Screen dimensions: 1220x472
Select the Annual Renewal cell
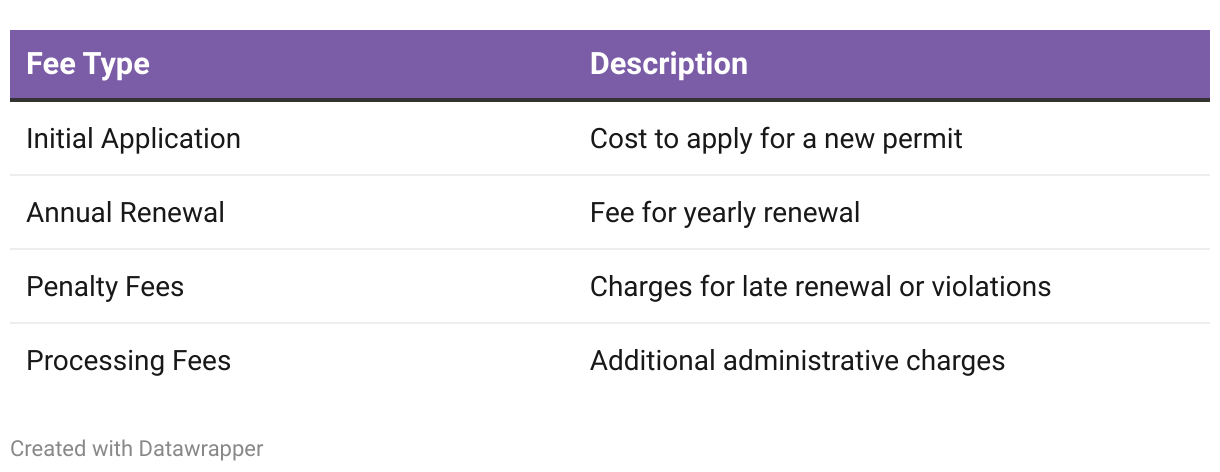coord(125,212)
